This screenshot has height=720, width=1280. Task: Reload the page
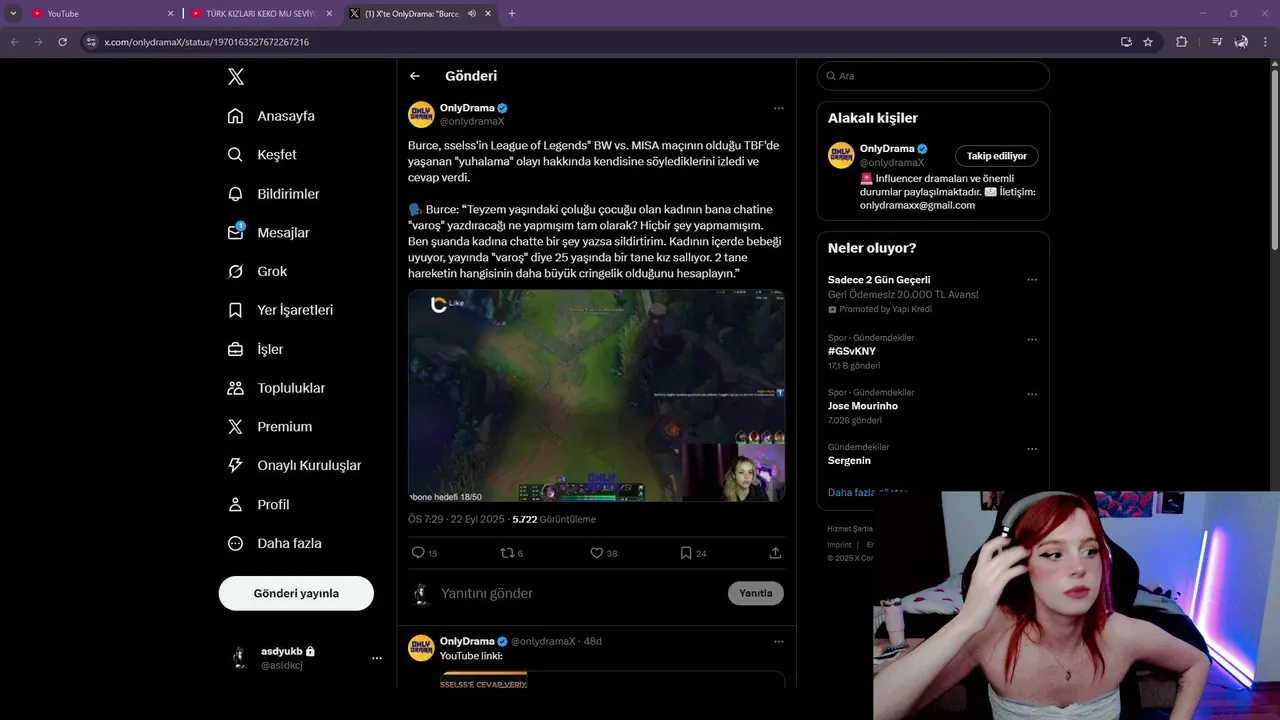[63, 42]
